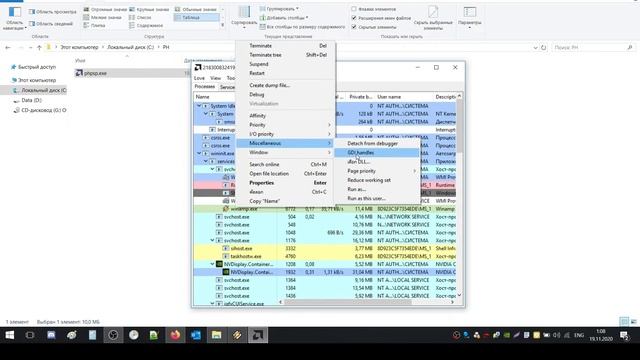Open the Сортировать sort button
640x360 pixels.
pyautogui.click(x=244, y=17)
